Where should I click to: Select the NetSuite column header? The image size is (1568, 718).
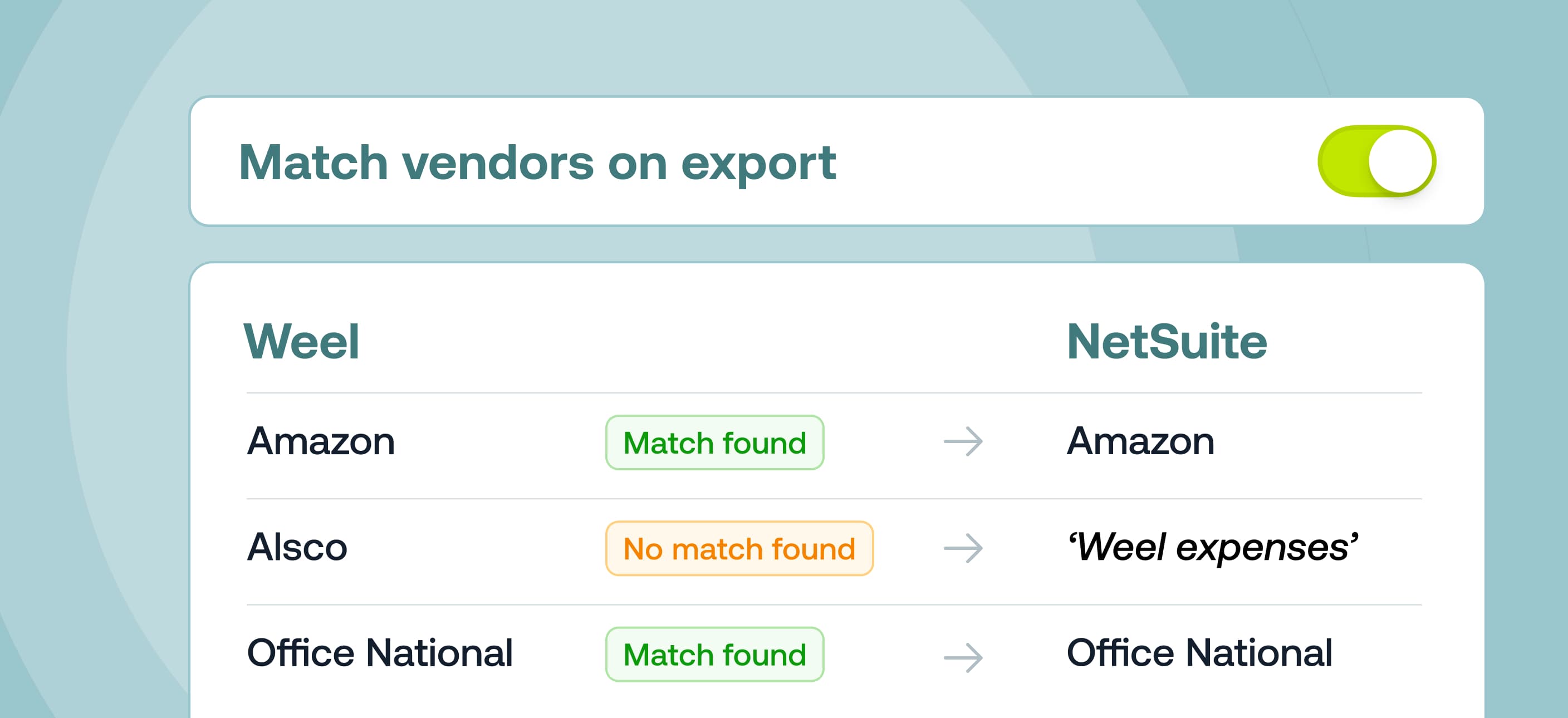1167,341
